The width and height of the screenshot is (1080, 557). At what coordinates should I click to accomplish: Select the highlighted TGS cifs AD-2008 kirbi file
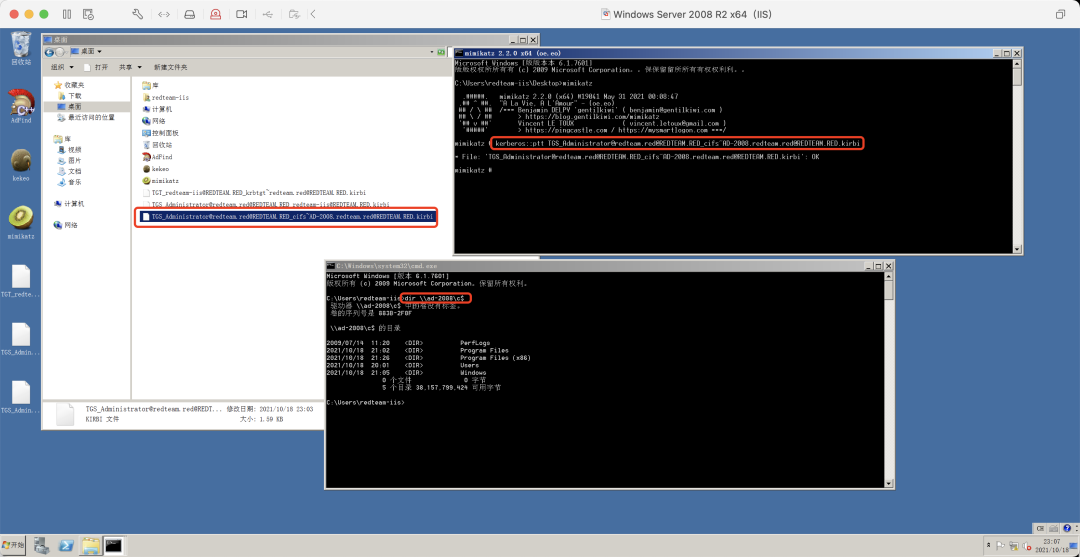point(287,216)
